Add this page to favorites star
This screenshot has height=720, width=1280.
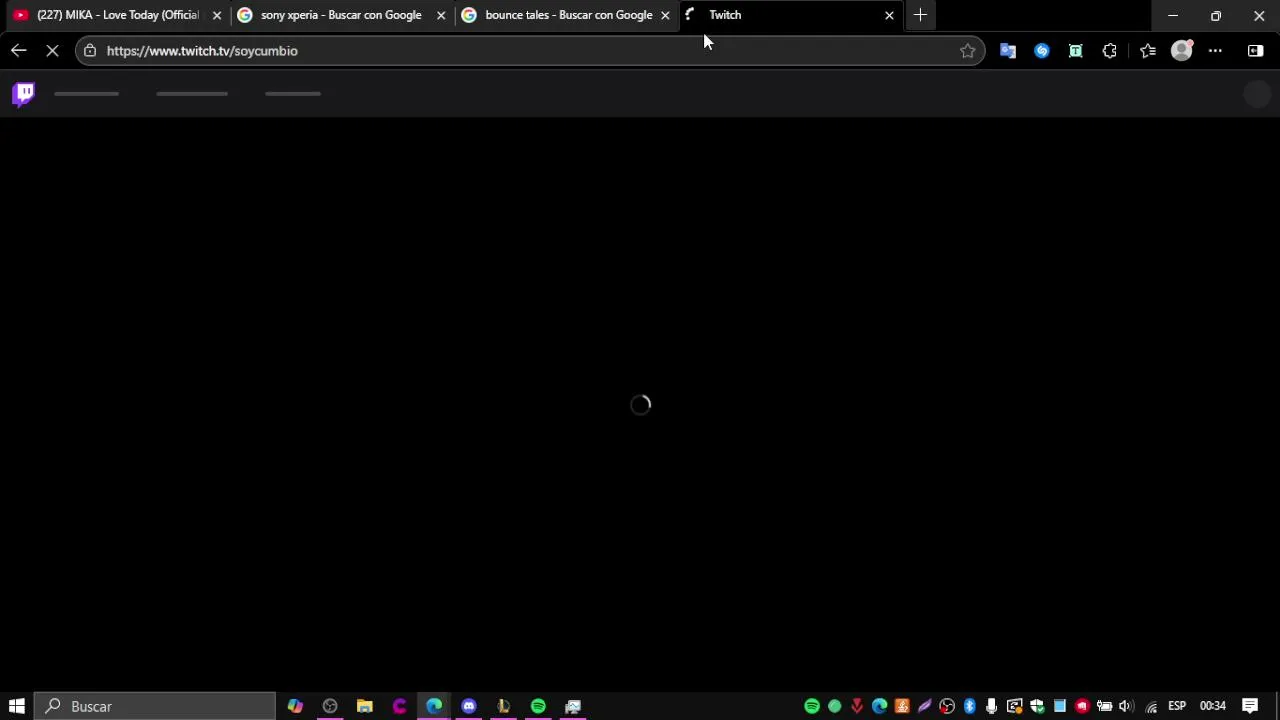tap(967, 51)
